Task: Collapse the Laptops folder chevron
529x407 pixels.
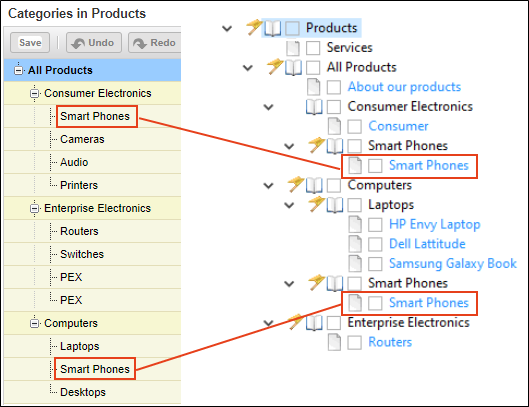Action: pos(289,205)
